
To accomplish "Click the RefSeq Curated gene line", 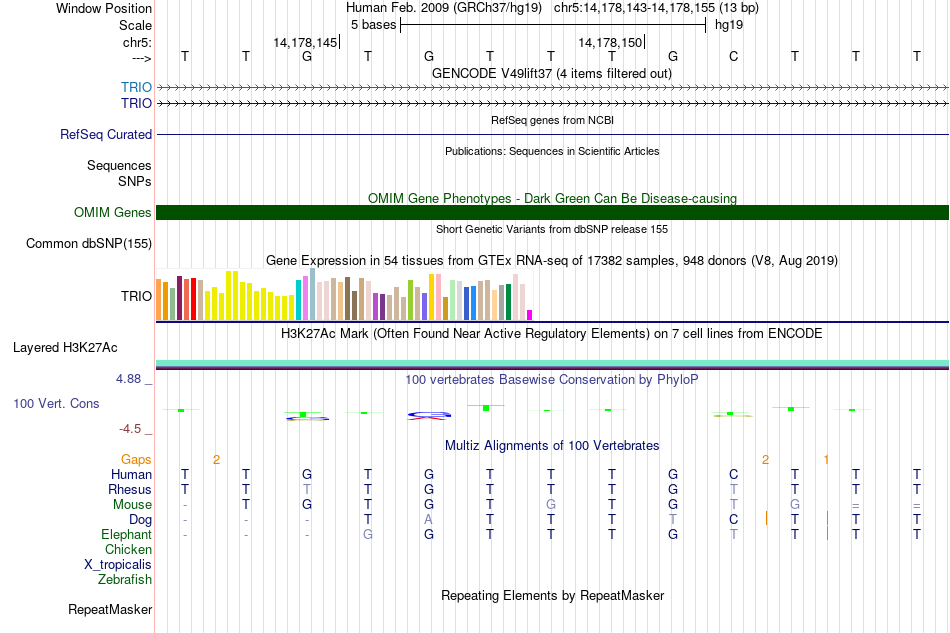I will pyautogui.click(x=553, y=134).
